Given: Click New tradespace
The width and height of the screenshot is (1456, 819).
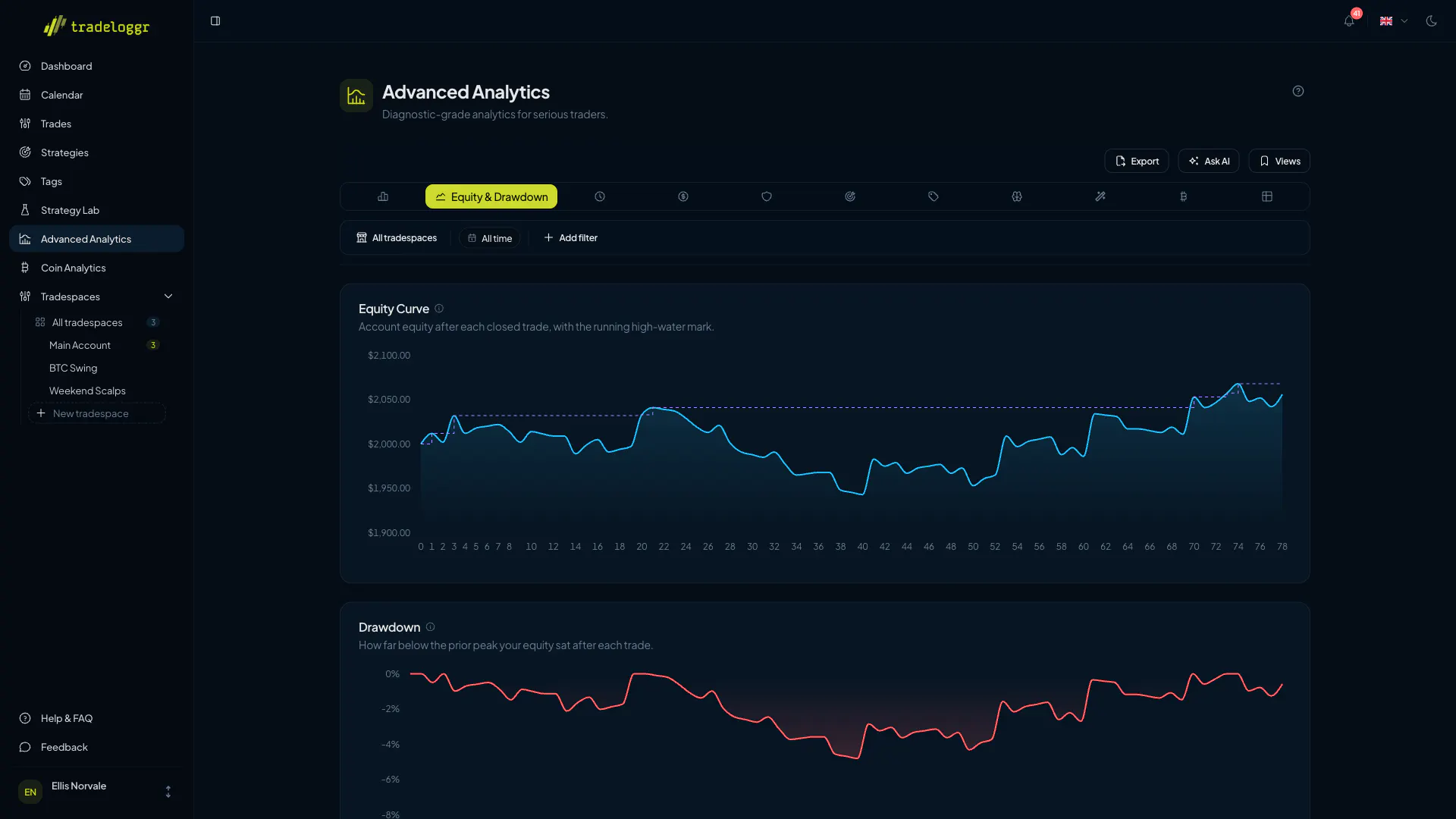Looking at the screenshot, I should click(x=97, y=413).
